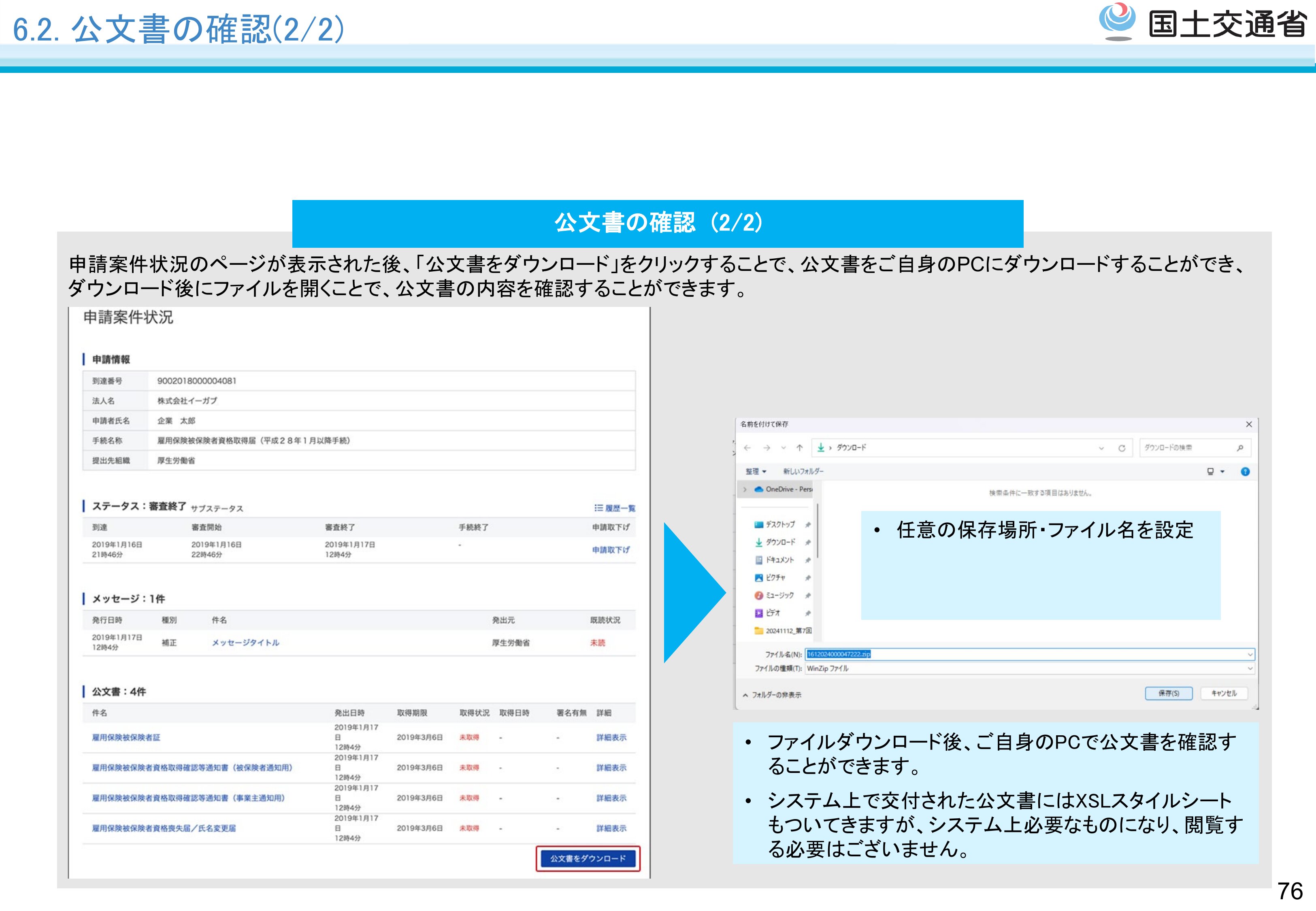Click the up-arrow navigation icon

[800, 448]
